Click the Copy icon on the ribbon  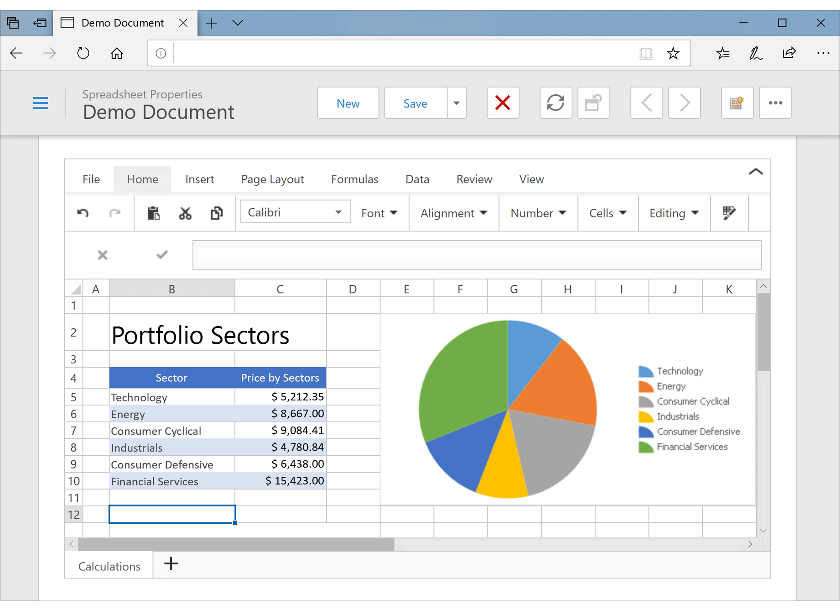(x=216, y=212)
